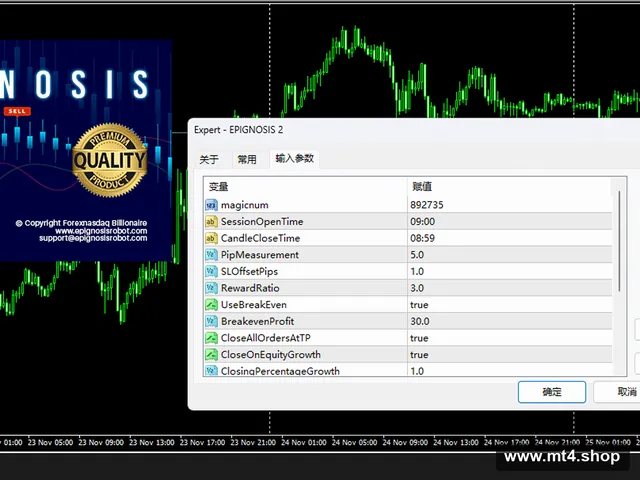640x480 pixels.
Task: Change the CloseOnEquityGrowth true value
Action: pos(419,355)
